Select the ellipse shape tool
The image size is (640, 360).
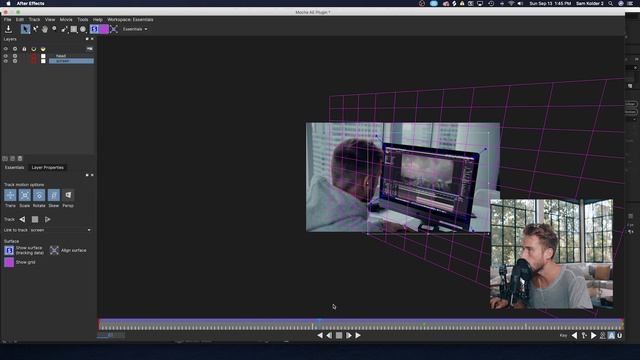[83, 29]
